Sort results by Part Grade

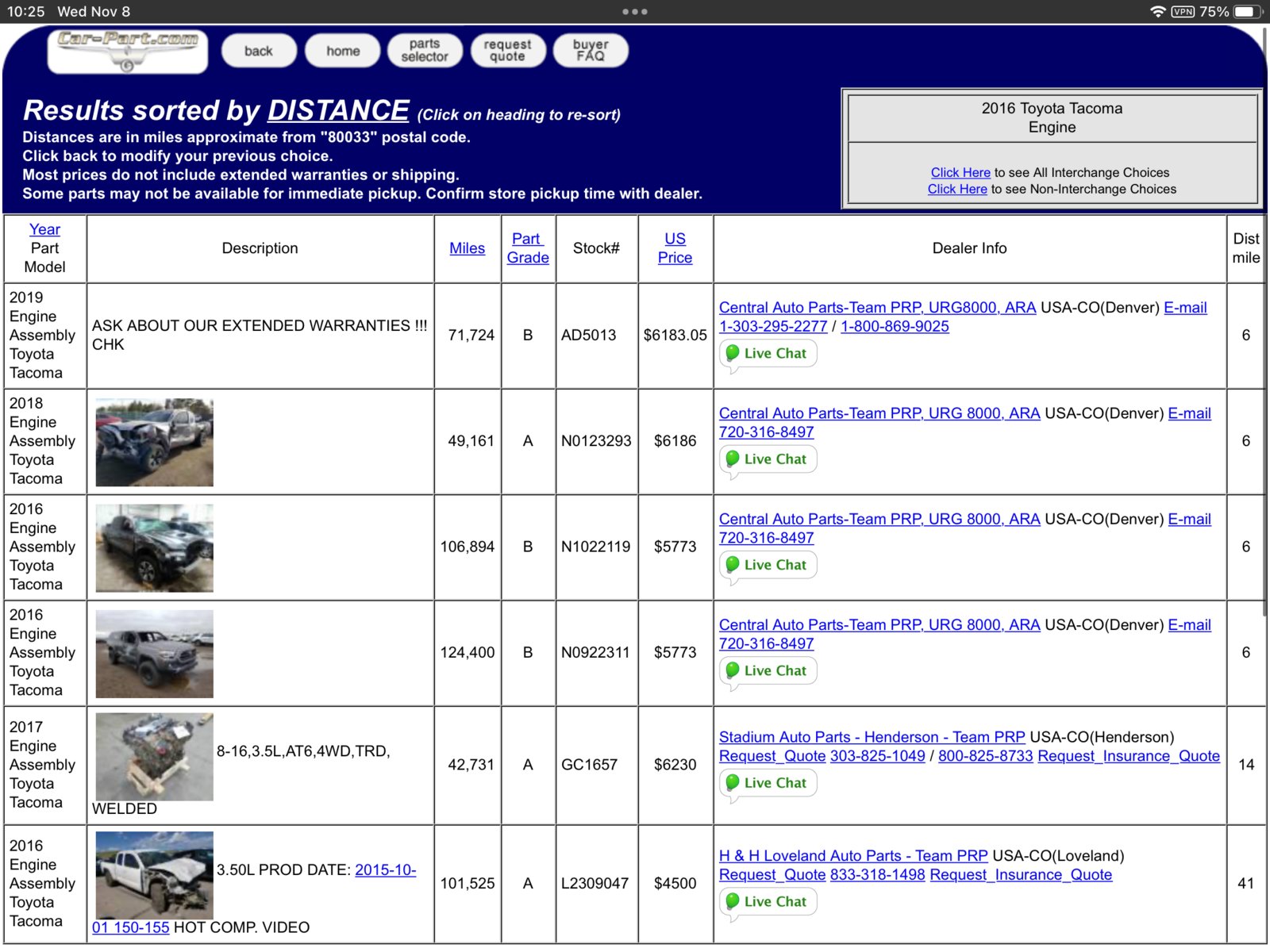point(528,248)
